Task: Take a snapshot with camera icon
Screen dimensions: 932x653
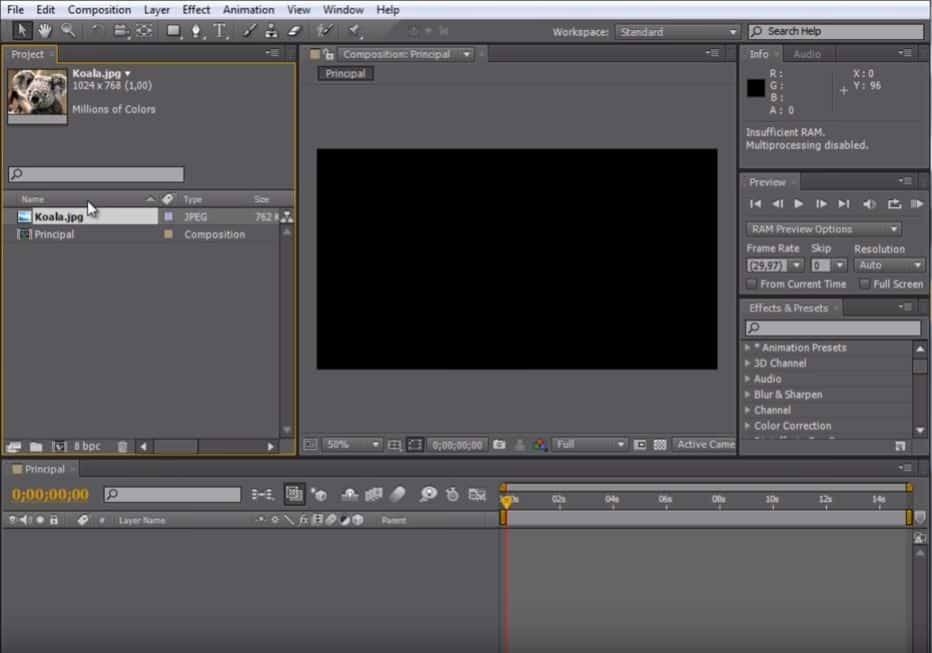Action: tap(499, 444)
